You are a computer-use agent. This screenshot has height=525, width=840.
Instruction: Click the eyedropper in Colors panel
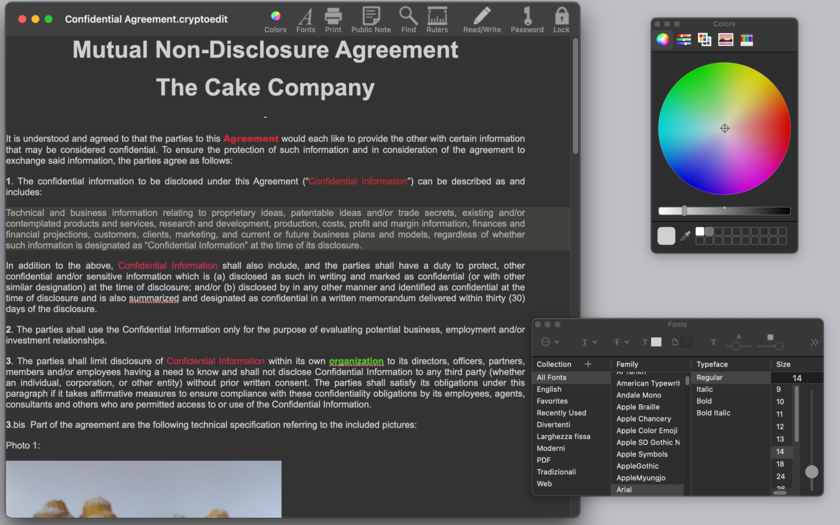pos(685,236)
